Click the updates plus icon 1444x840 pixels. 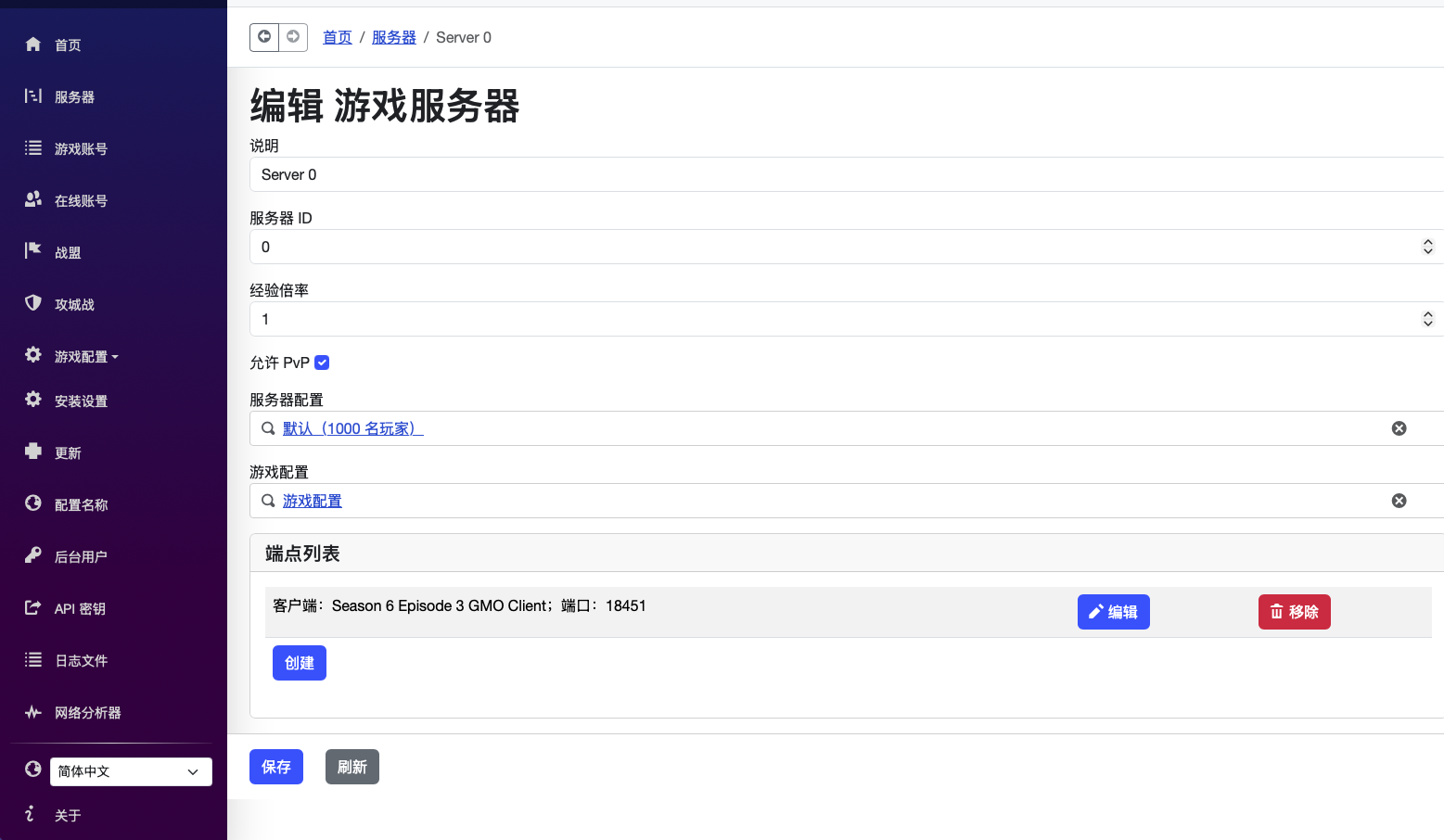click(x=33, y=452)
